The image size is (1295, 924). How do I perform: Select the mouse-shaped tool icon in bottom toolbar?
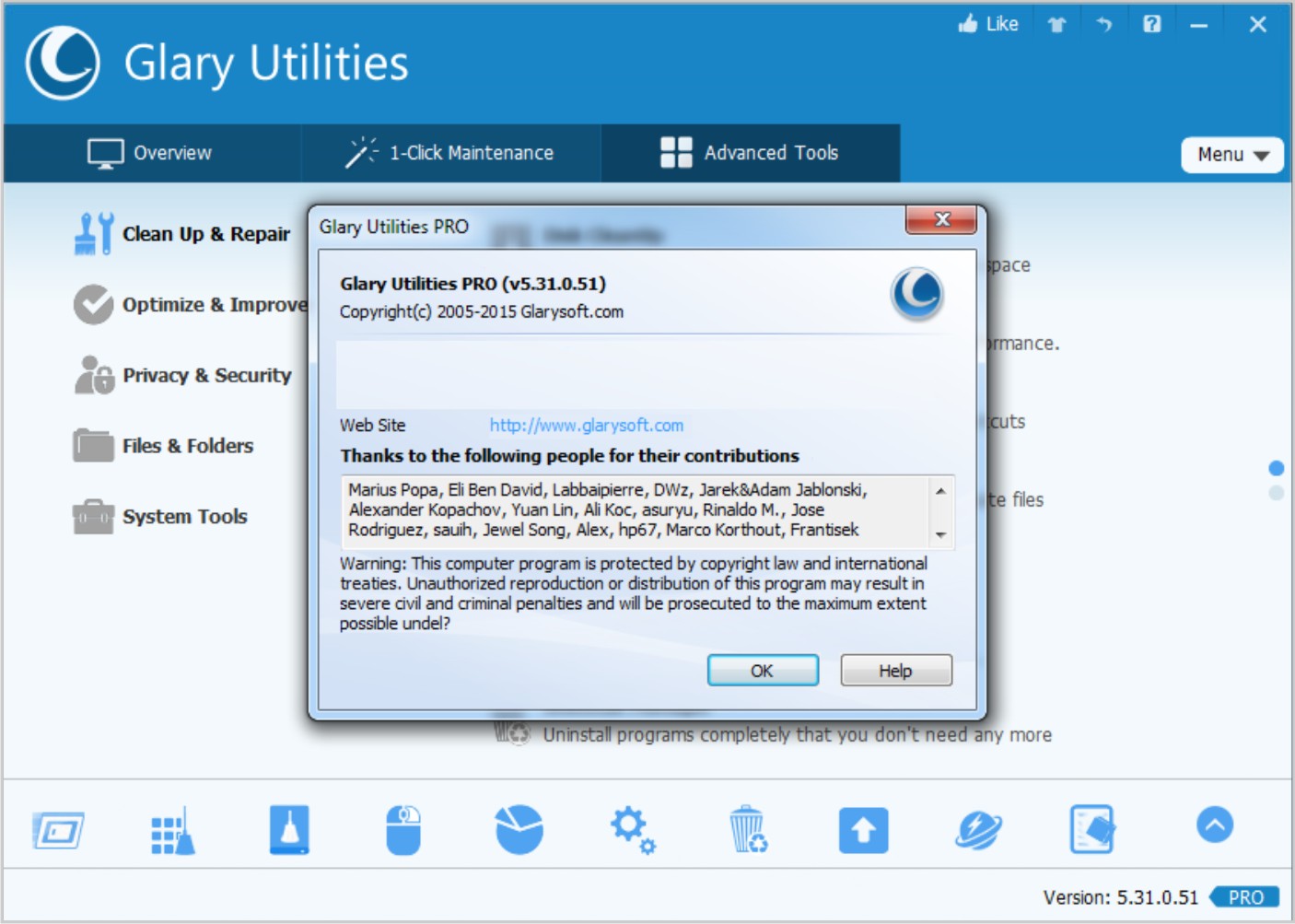[403, 830]
